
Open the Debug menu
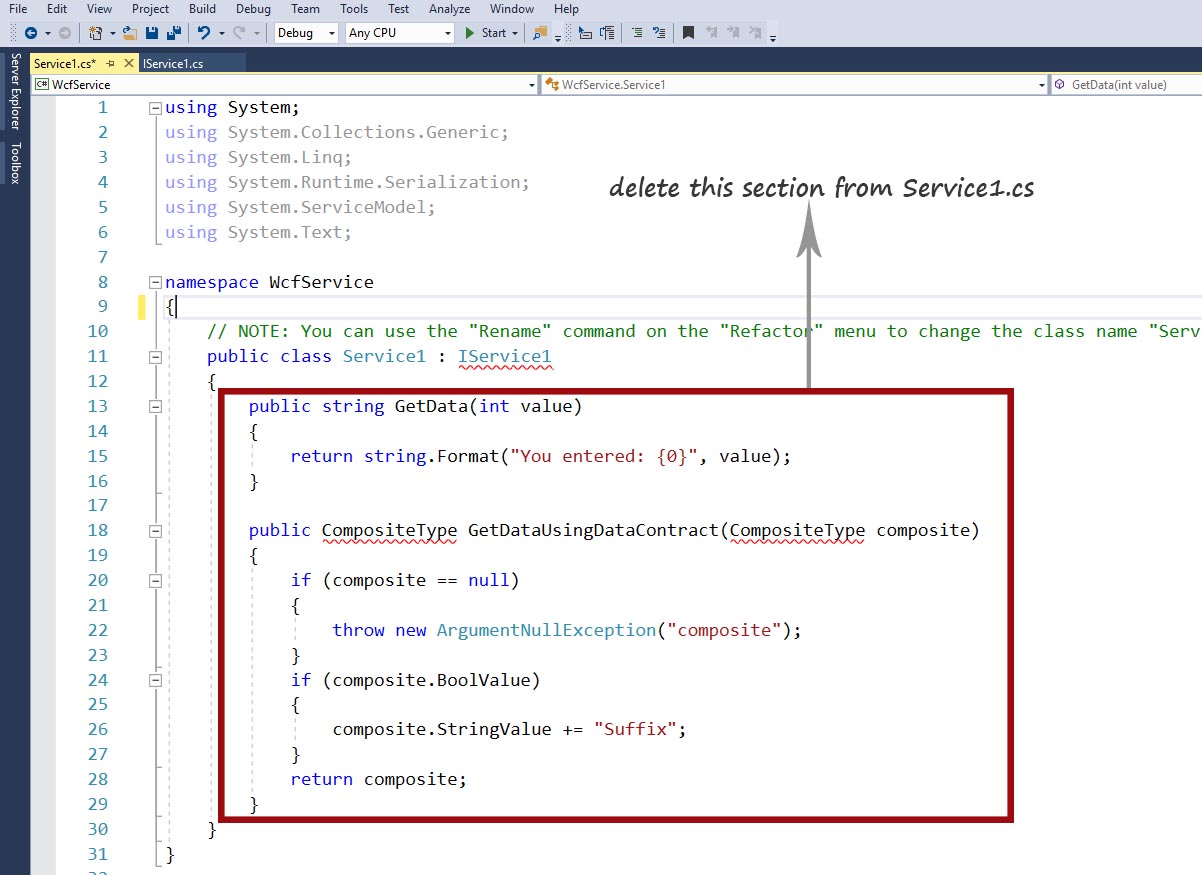click(x=253, y=9)
